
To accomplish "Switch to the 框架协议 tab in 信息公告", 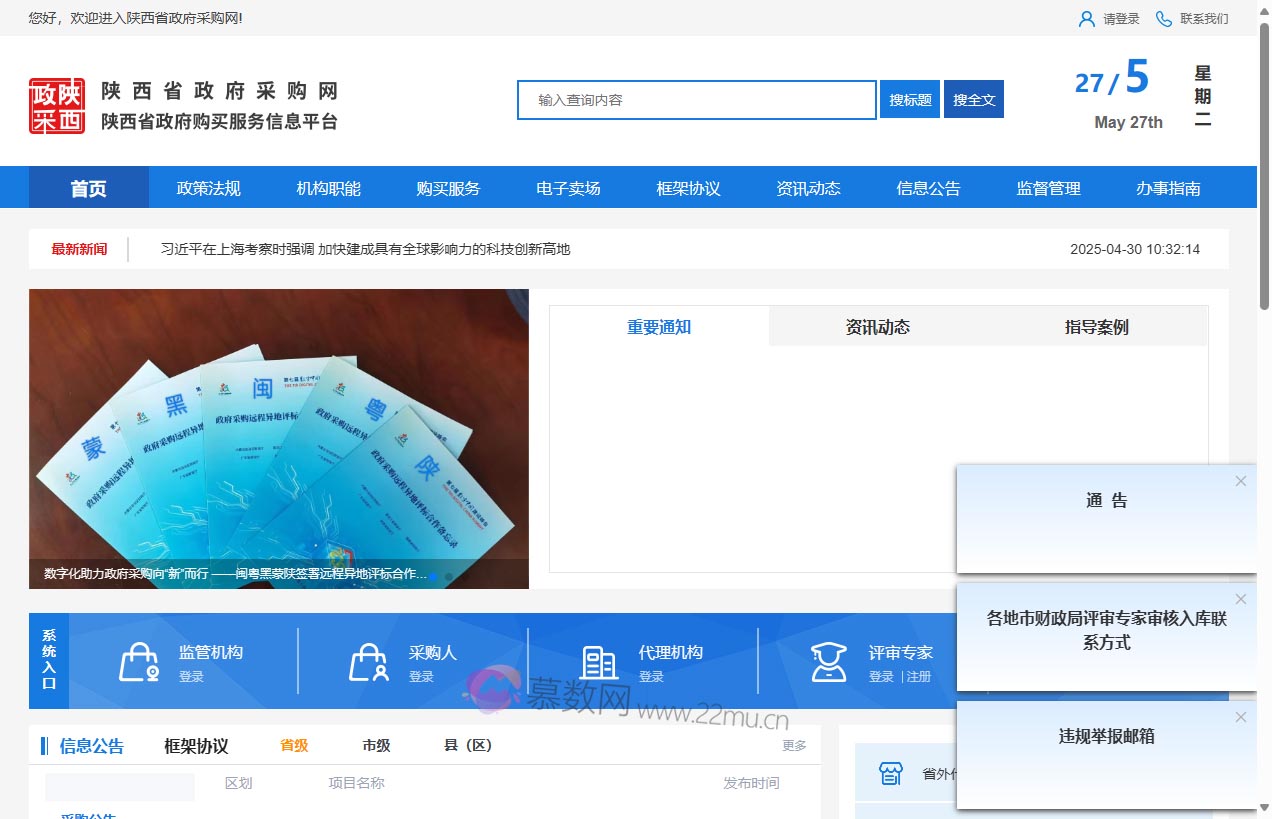I will 195,745.
